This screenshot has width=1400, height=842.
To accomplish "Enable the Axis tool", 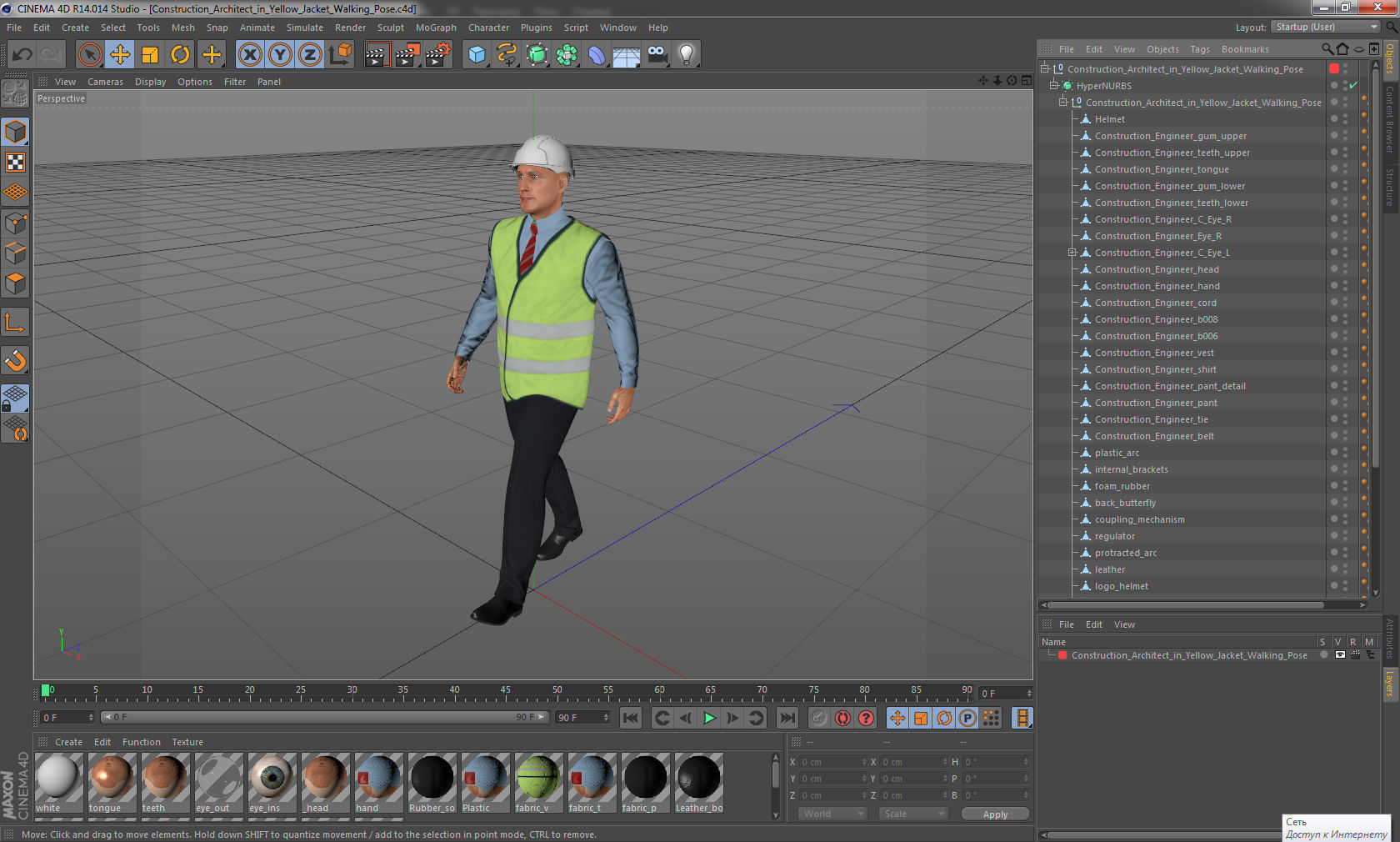I will (x=15, y=322).
